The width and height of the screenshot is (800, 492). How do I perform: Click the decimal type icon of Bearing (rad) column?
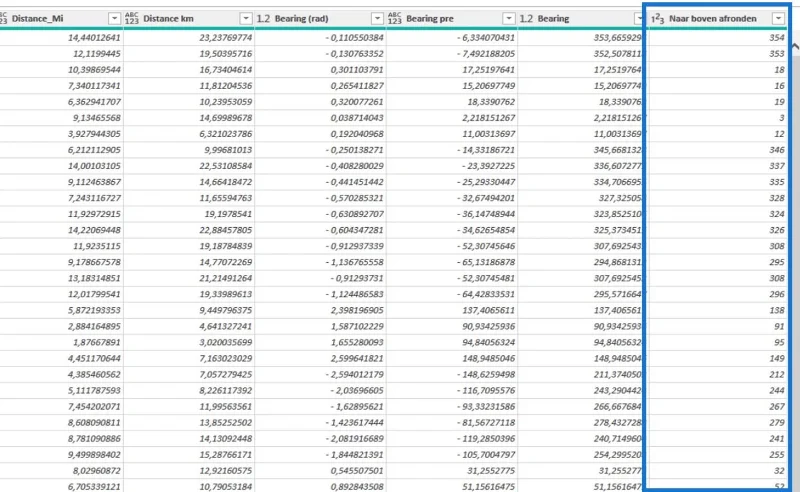(263, 18)
